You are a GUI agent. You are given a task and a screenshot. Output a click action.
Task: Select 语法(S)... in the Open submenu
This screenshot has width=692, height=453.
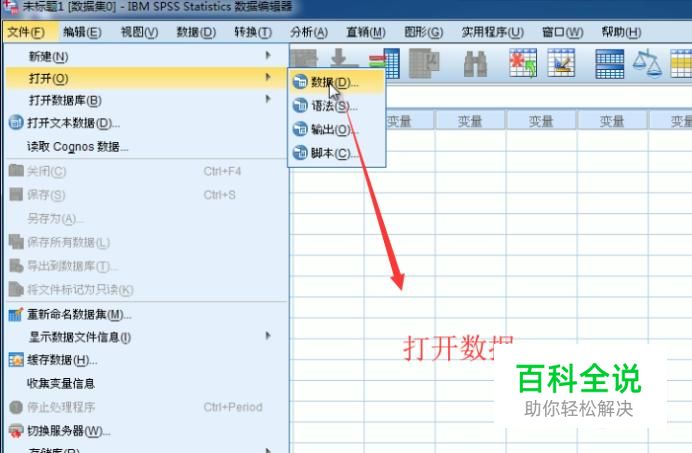tap(337, 106)
